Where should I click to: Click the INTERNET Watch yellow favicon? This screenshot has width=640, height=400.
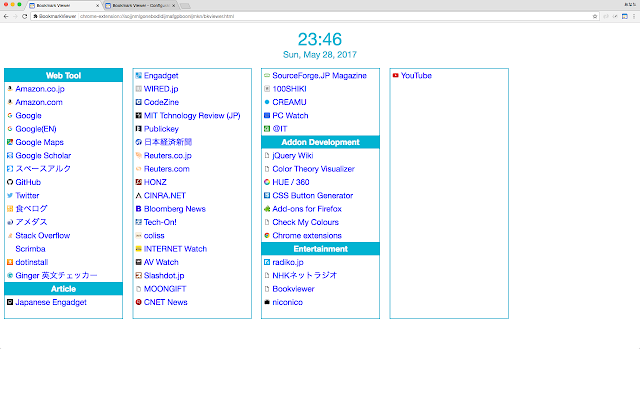pyautogui.click(x=138, y=249)
